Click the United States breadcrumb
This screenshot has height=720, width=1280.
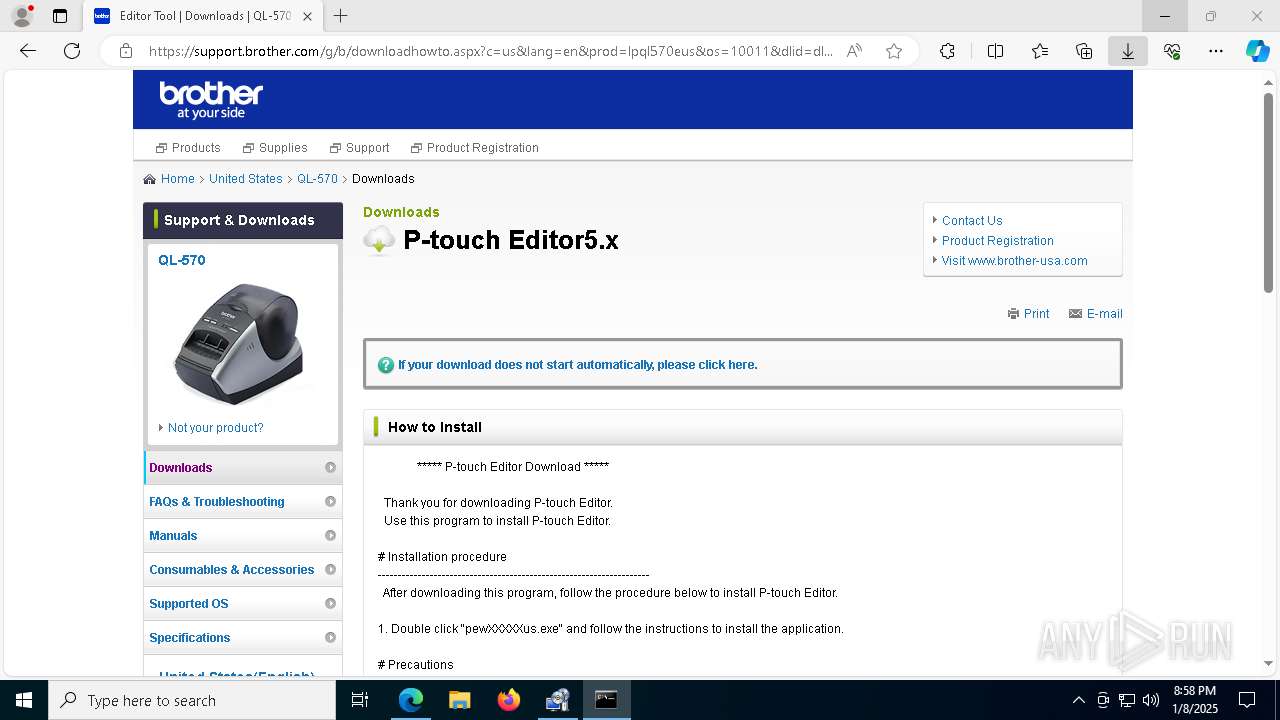[246, 179]
